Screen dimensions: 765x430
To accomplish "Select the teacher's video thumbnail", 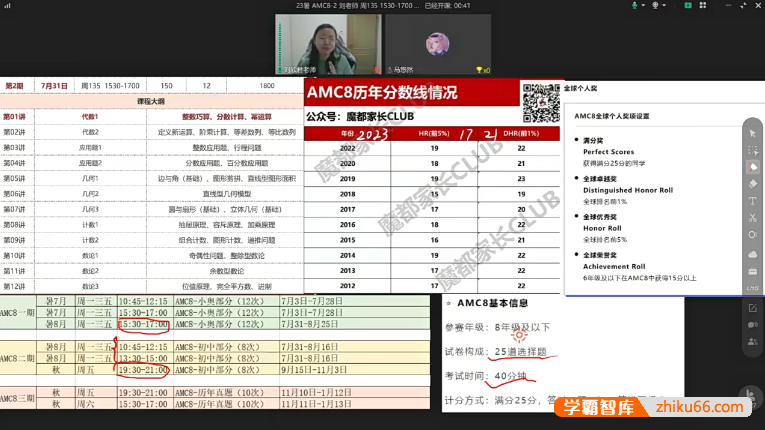I will coord(329,44).
